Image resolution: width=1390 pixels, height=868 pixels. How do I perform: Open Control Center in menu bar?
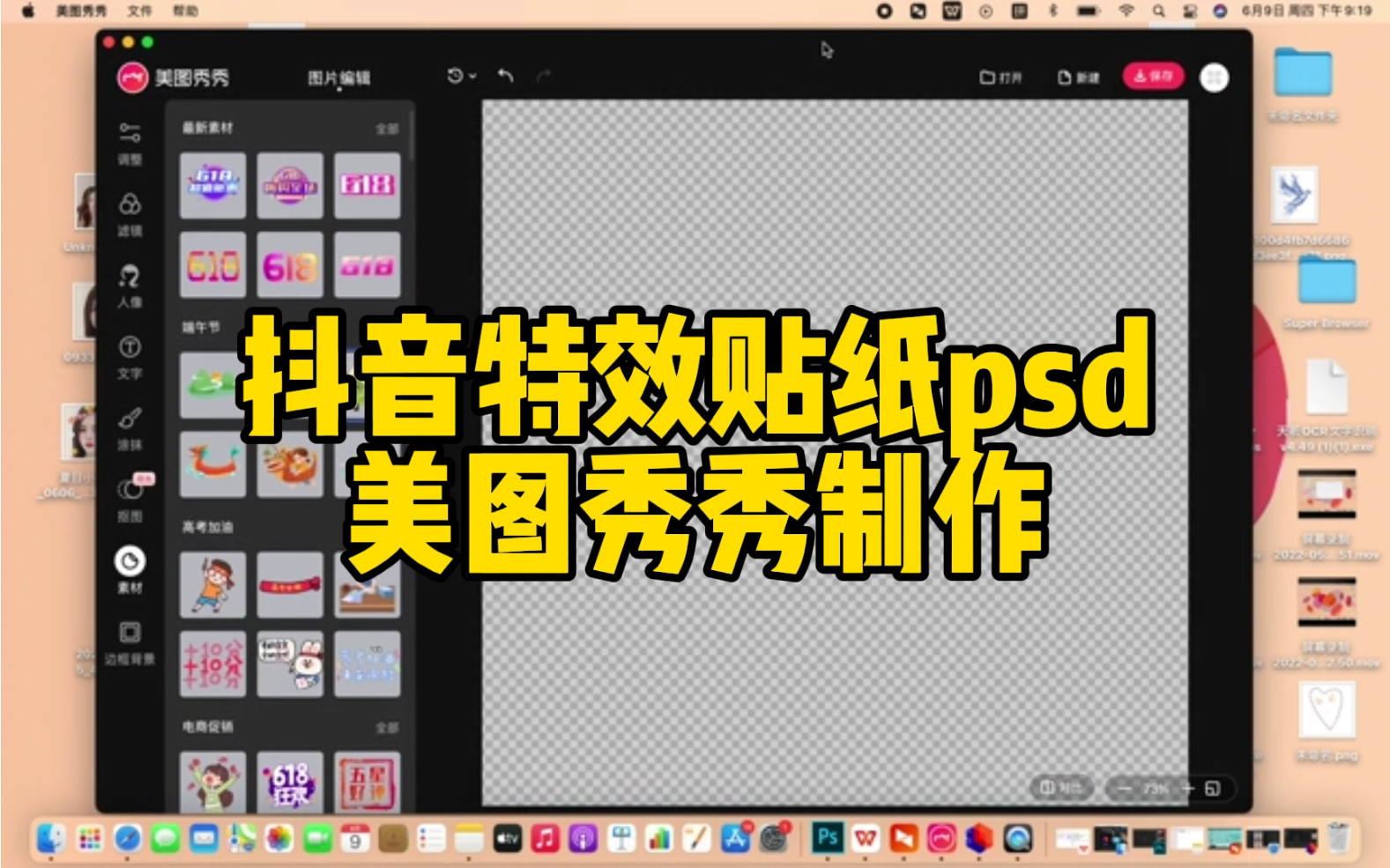point(1190,11)
